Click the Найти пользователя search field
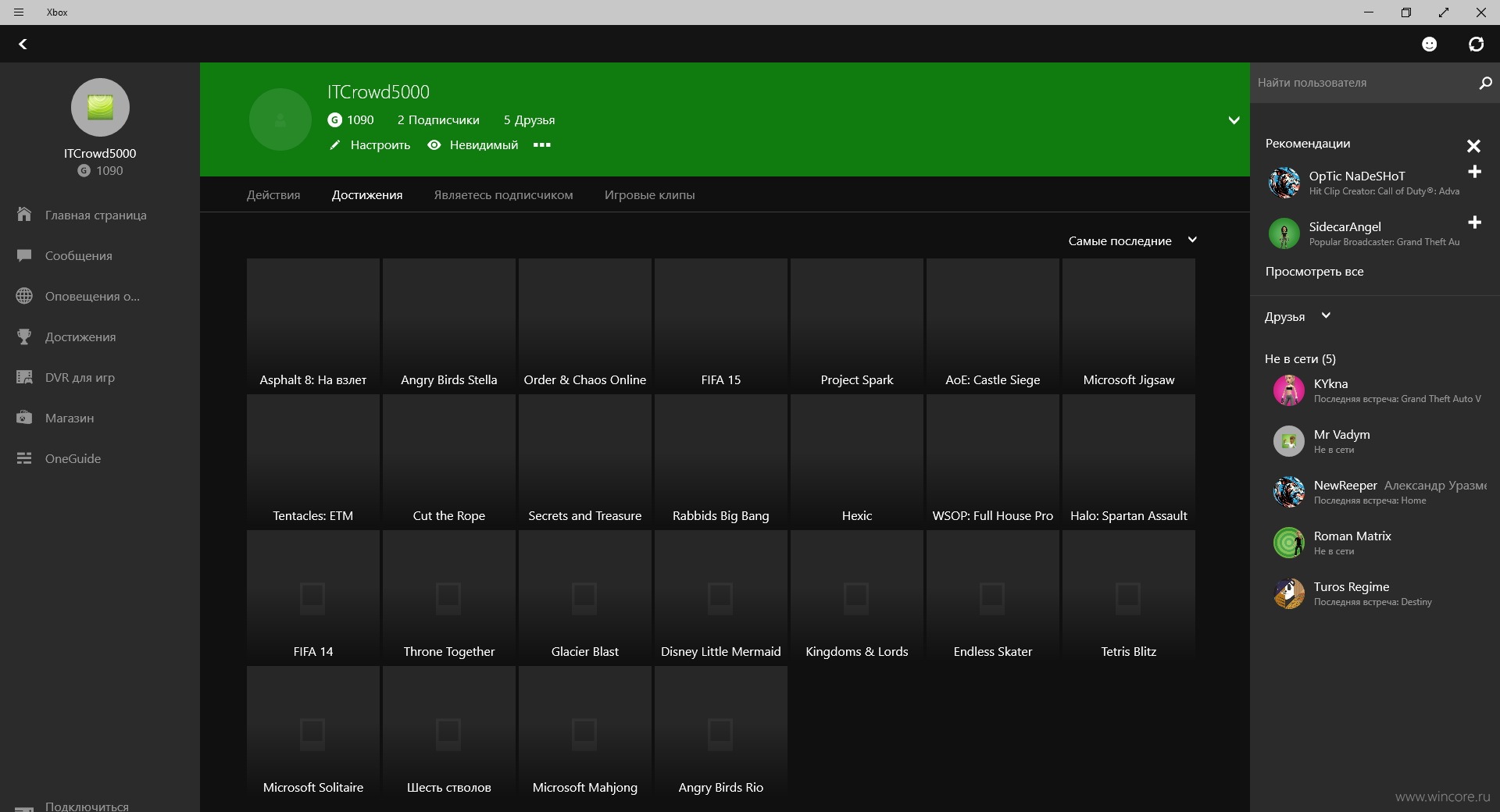1500x812 pixels. [x=1363, y=83]
